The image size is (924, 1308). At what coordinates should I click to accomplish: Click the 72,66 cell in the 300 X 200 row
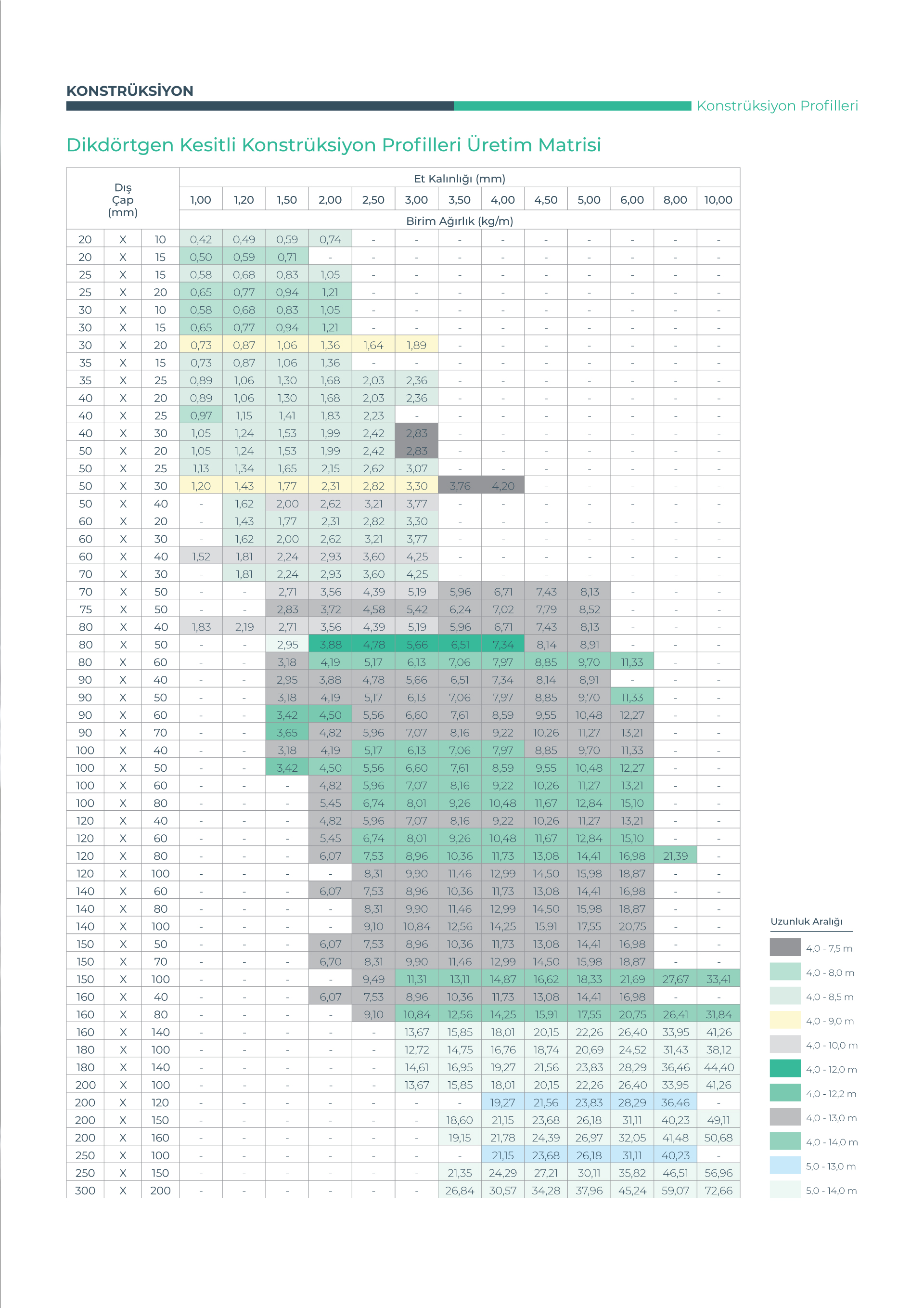coord(719,1191)
